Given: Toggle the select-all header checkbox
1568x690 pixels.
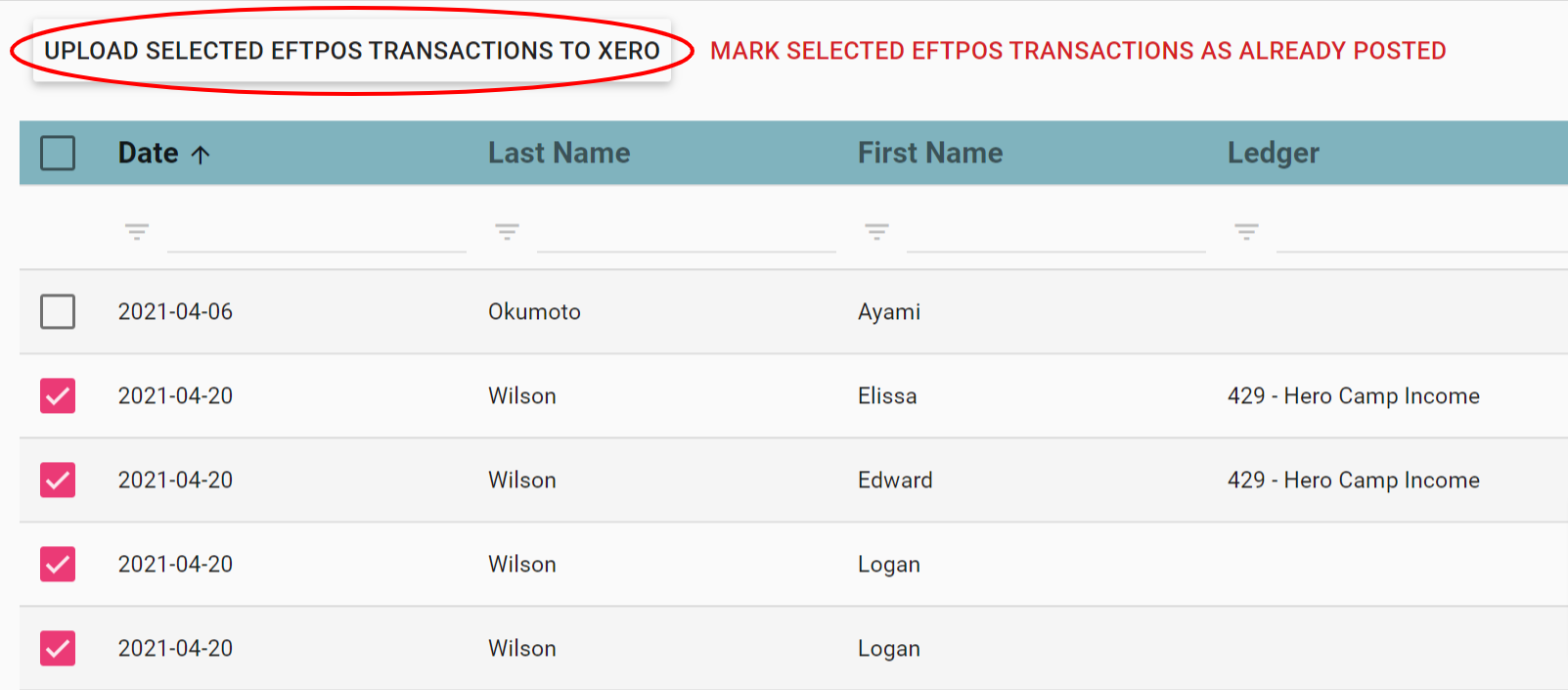Looking at the screenshot, I should (x=58, y=153).
